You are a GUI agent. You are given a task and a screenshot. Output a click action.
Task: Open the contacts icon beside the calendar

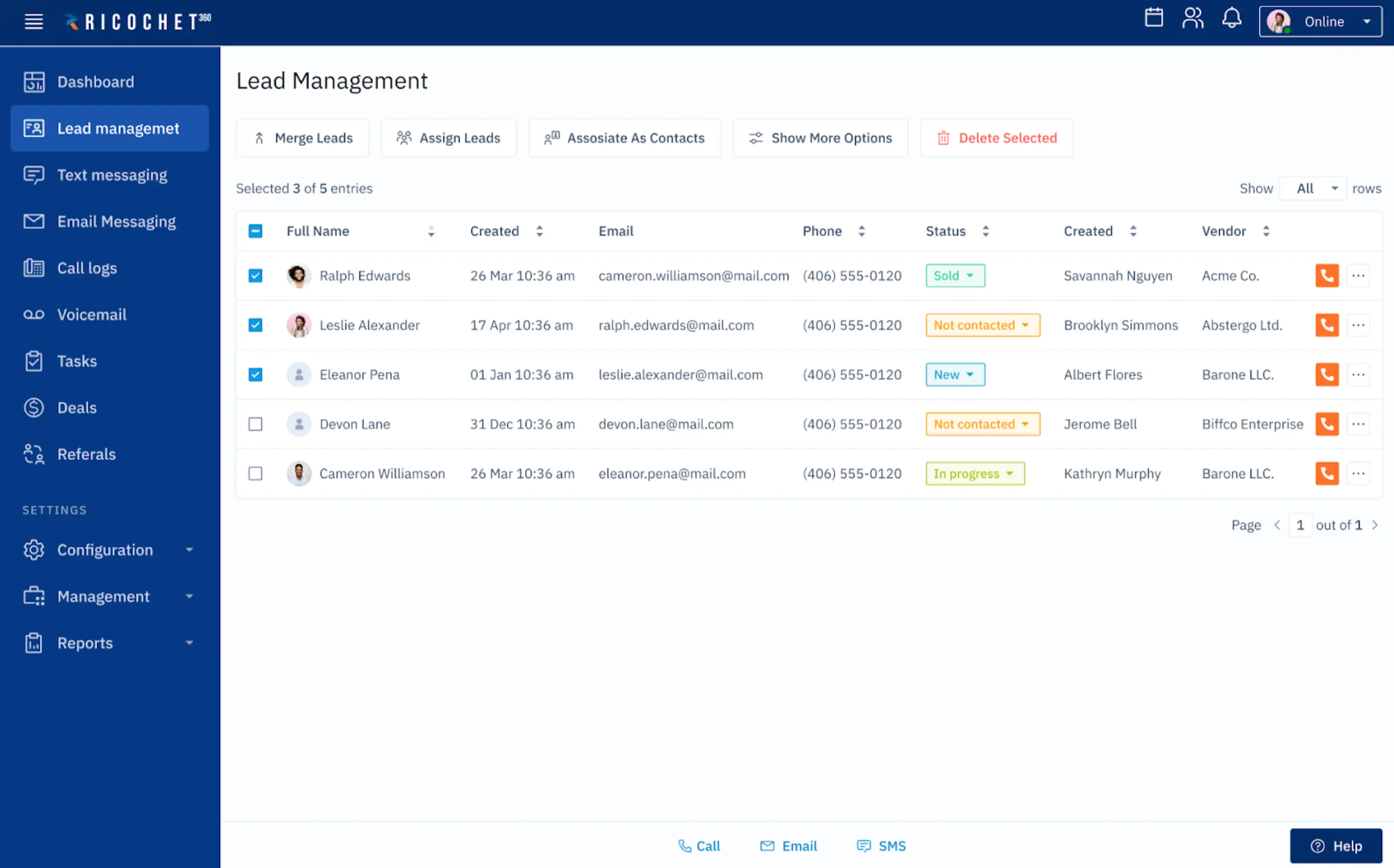click(x=1193, y=18)
